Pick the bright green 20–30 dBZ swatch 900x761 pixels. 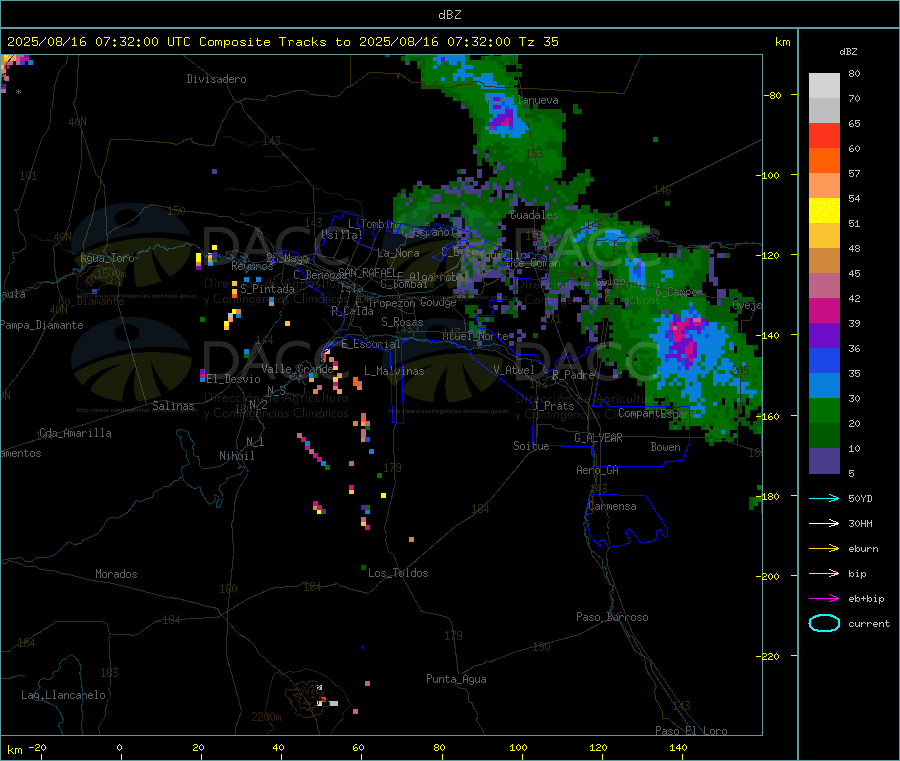tap(824, 410)
